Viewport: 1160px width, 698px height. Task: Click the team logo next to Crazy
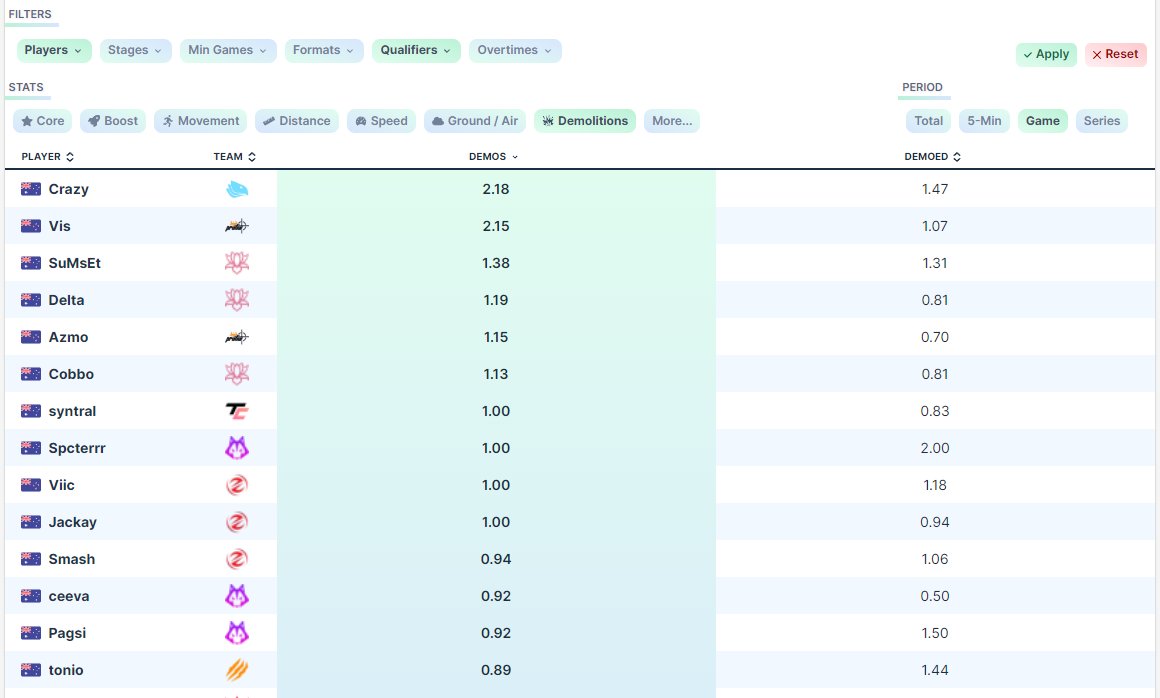click(237, 189)
